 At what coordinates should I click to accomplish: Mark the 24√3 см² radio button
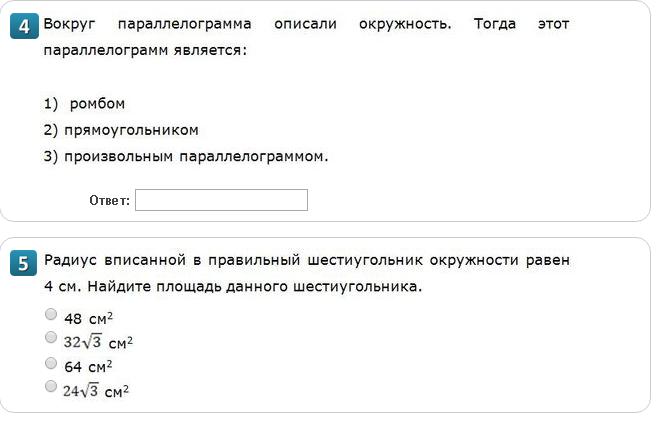[x=51, y=386]
